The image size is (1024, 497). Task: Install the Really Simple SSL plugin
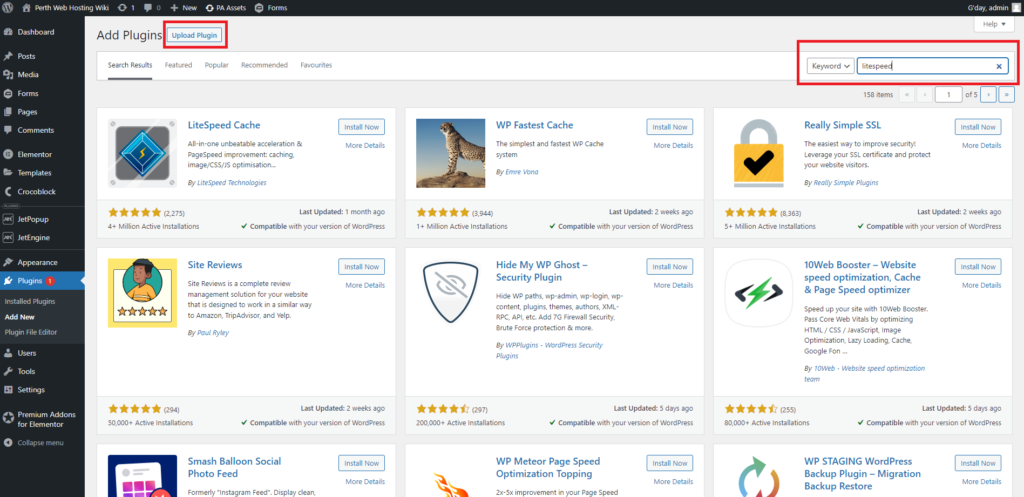978,127
